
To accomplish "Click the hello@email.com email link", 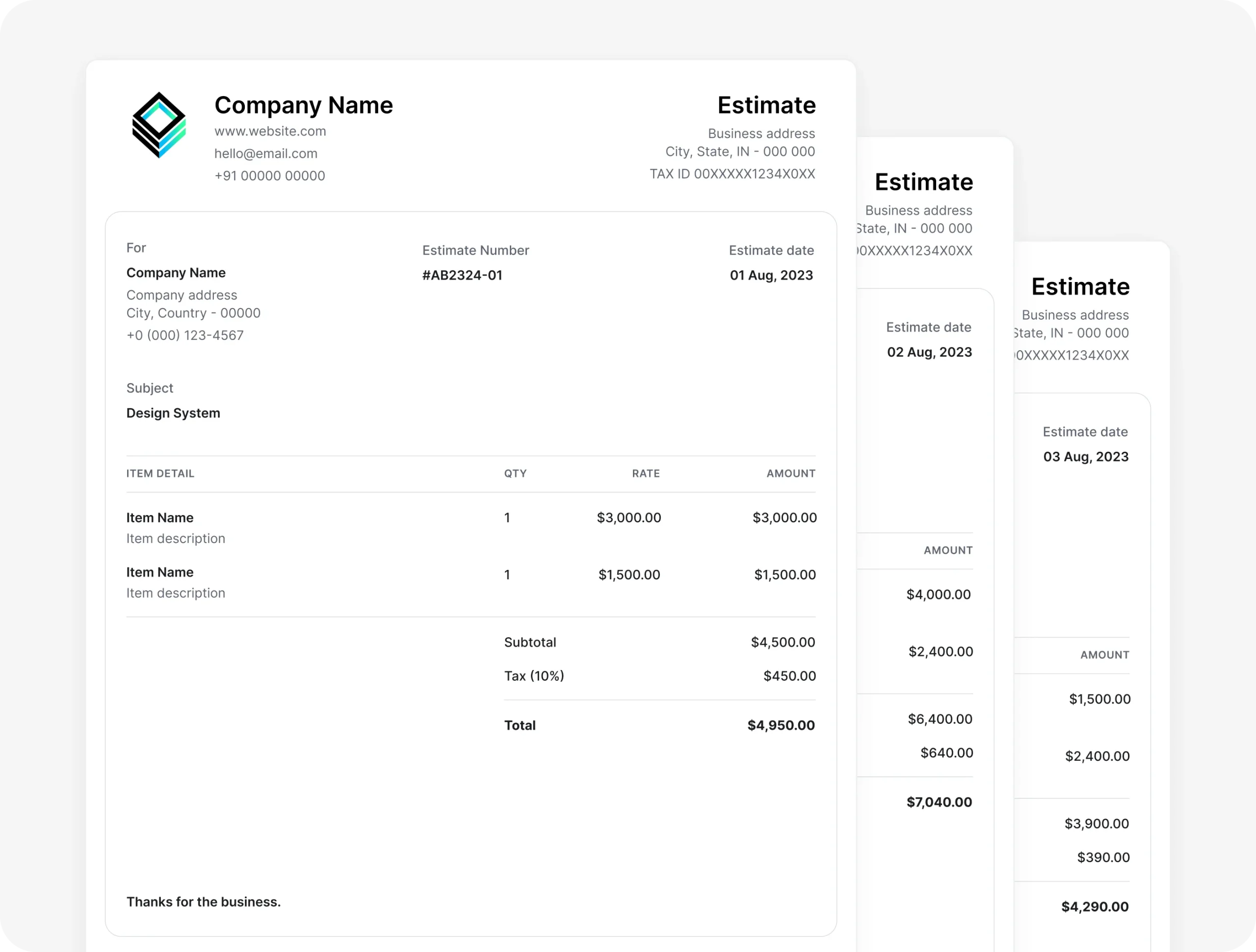I will [266, 154].
